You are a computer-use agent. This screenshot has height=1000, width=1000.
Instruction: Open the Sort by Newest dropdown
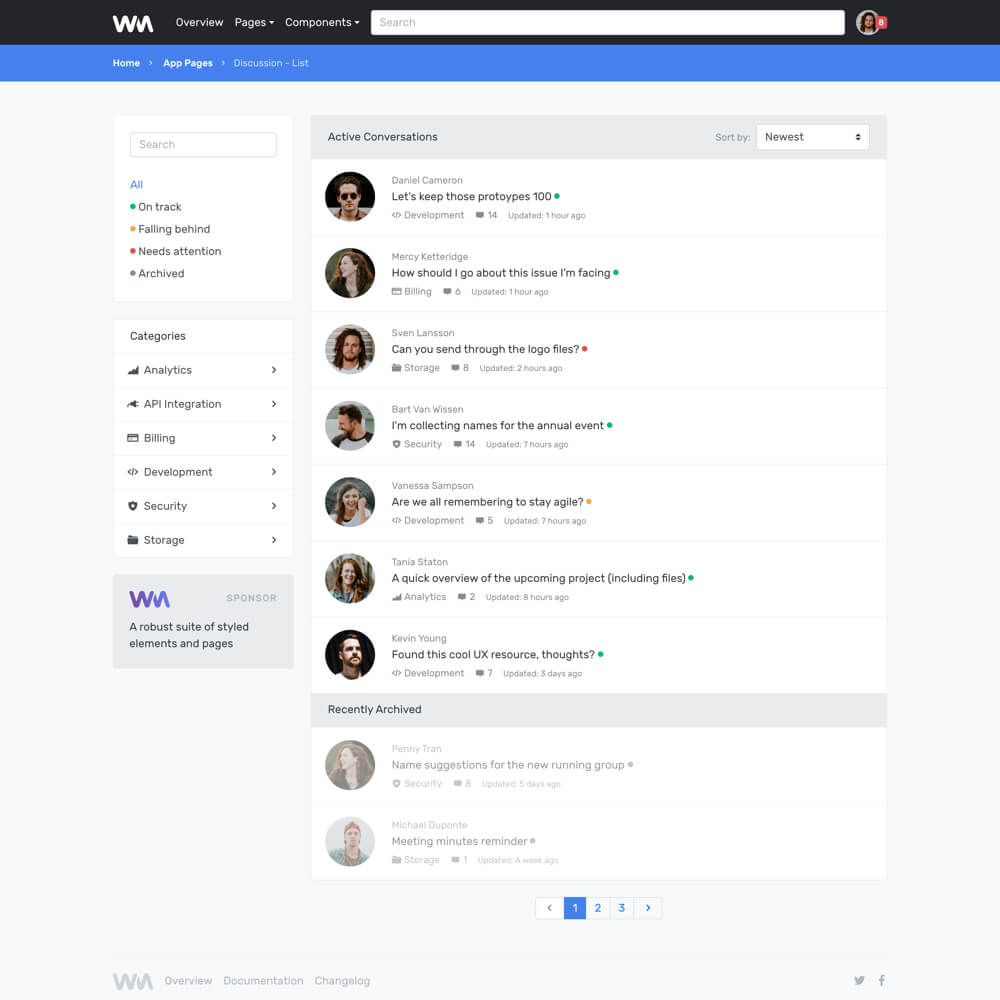(812, 137)
